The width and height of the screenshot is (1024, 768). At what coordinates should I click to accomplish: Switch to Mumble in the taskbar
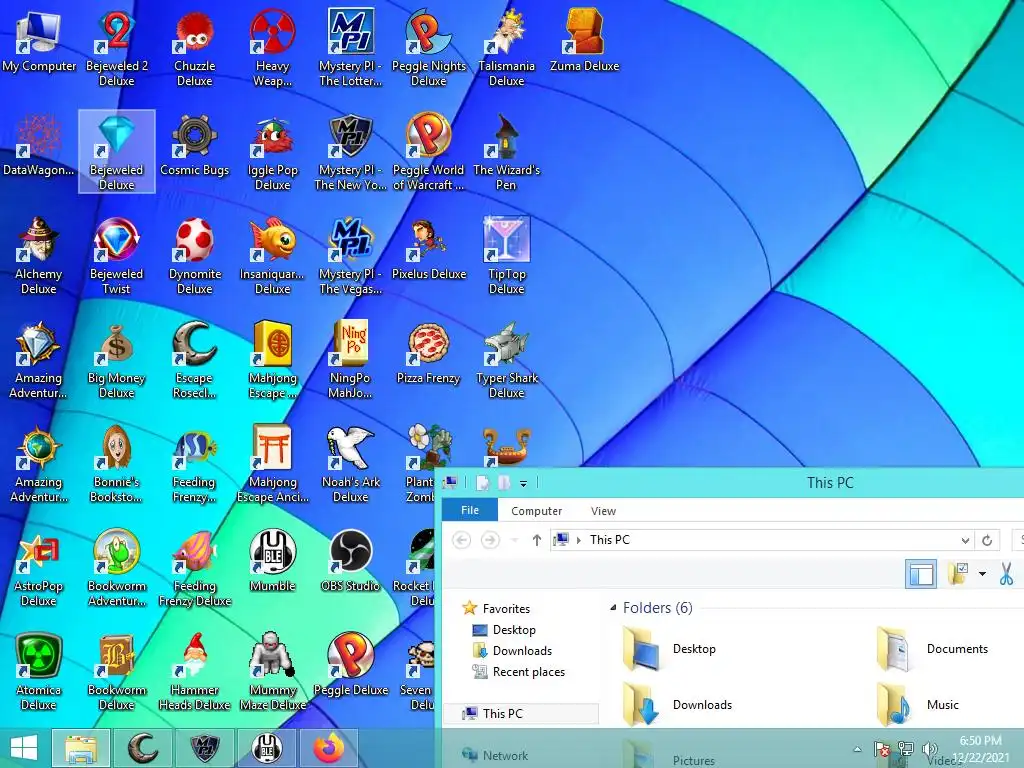pos(267,748)
